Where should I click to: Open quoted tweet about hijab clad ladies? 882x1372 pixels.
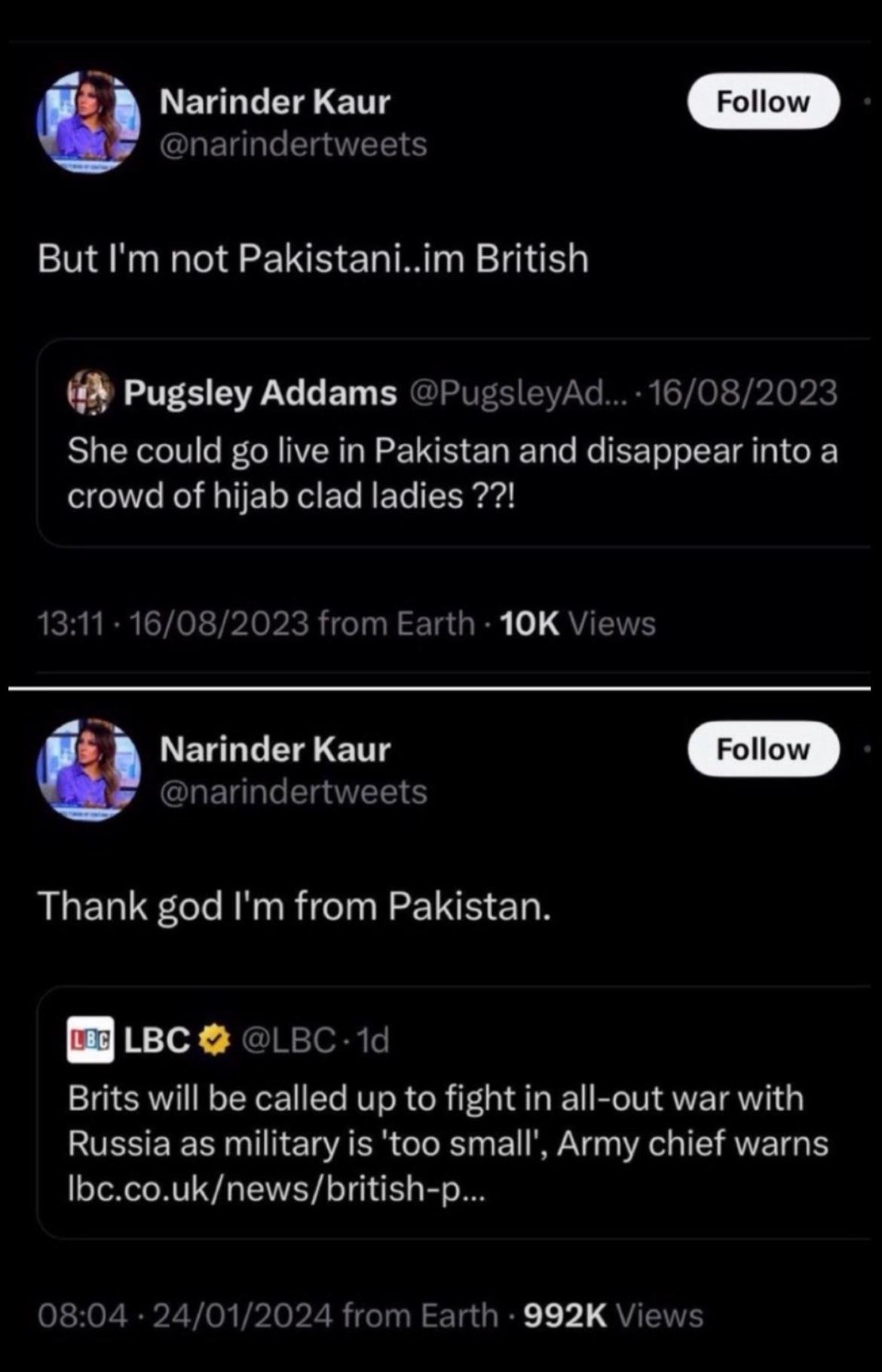[452, 473]
